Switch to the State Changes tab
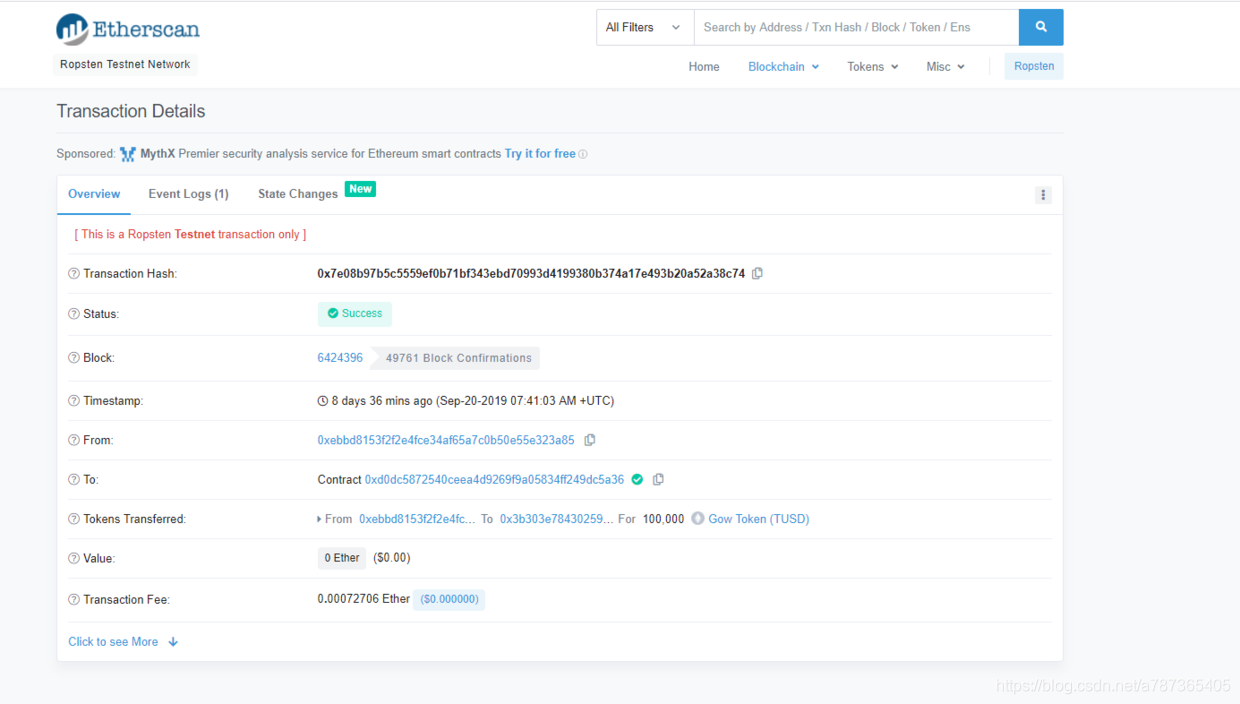 point(298,194)
